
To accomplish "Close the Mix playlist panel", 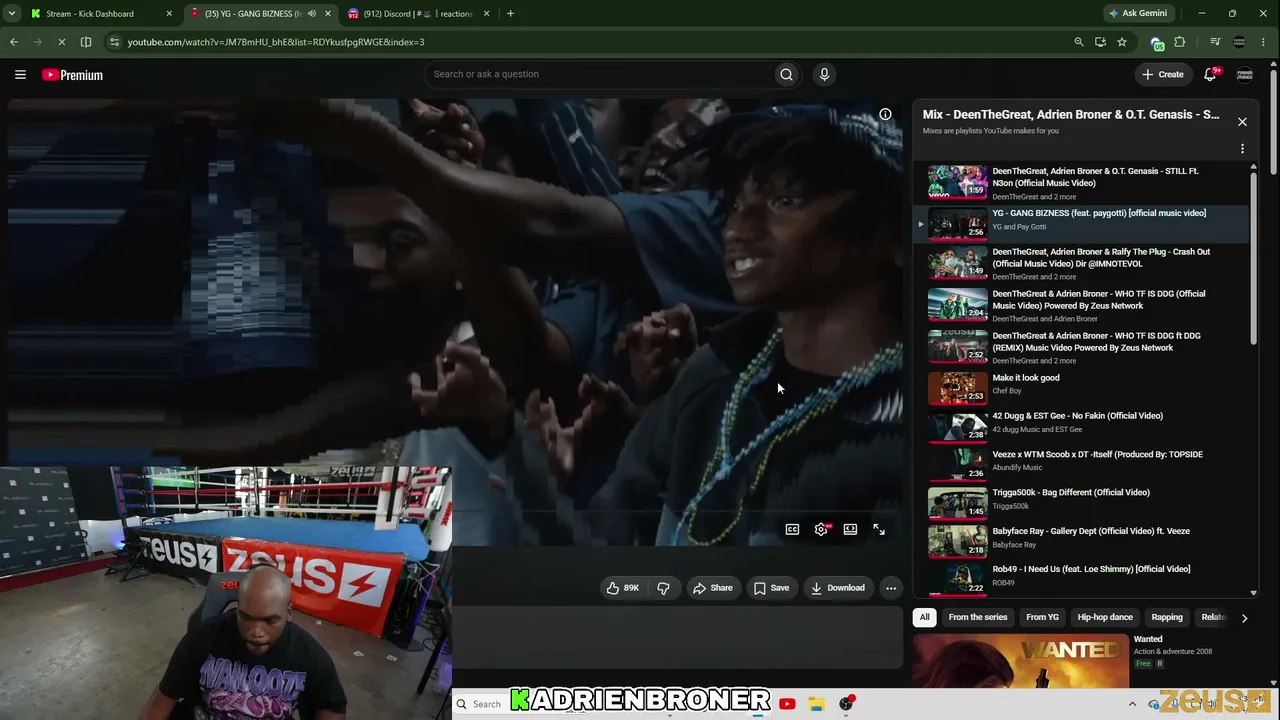I will (x=1242, y=122).
